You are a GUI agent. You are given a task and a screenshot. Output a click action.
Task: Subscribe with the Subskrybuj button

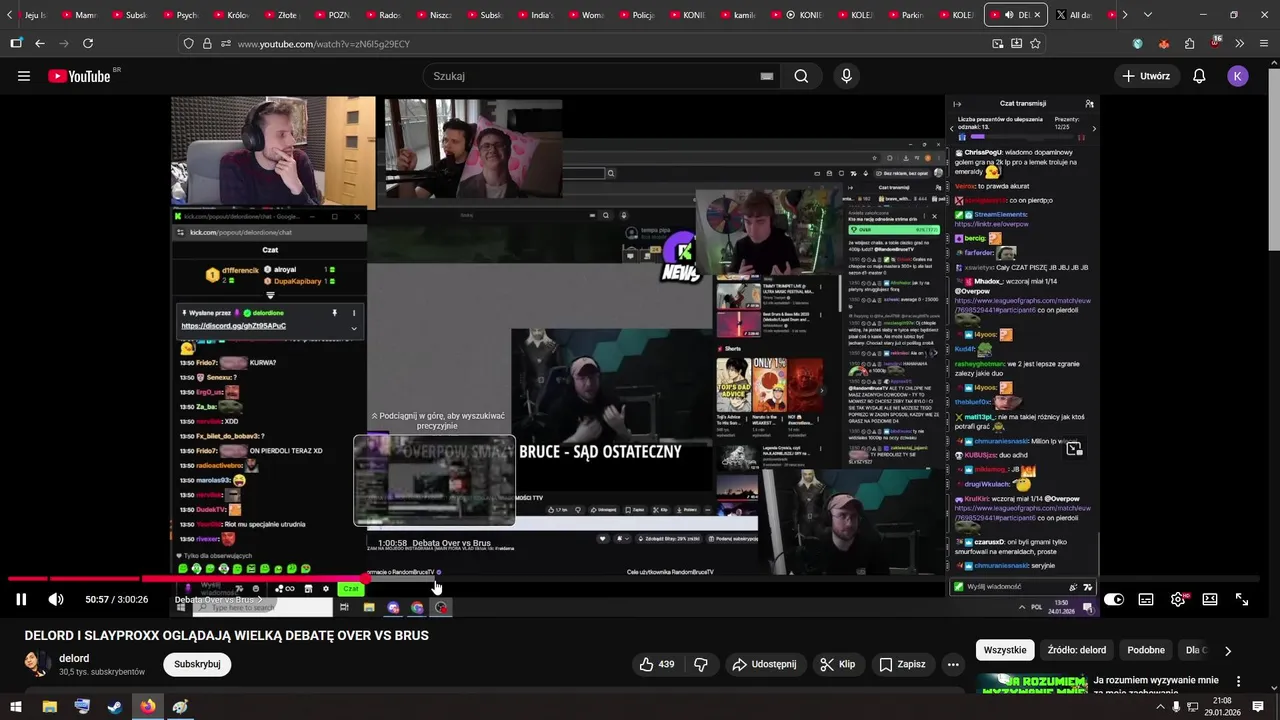(197, 664)
